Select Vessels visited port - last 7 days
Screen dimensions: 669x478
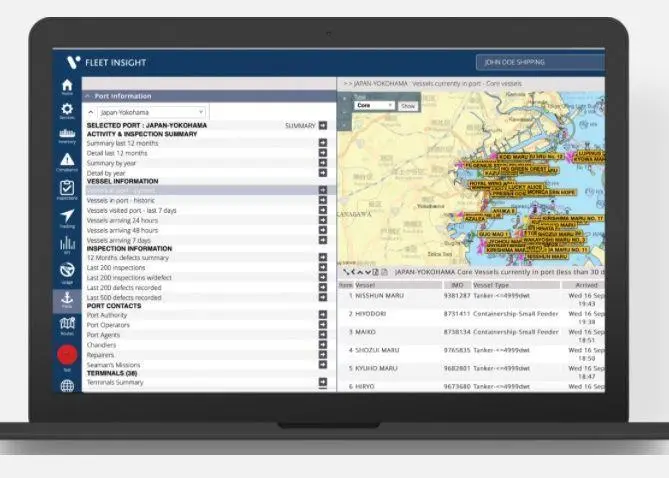point(131,210)
